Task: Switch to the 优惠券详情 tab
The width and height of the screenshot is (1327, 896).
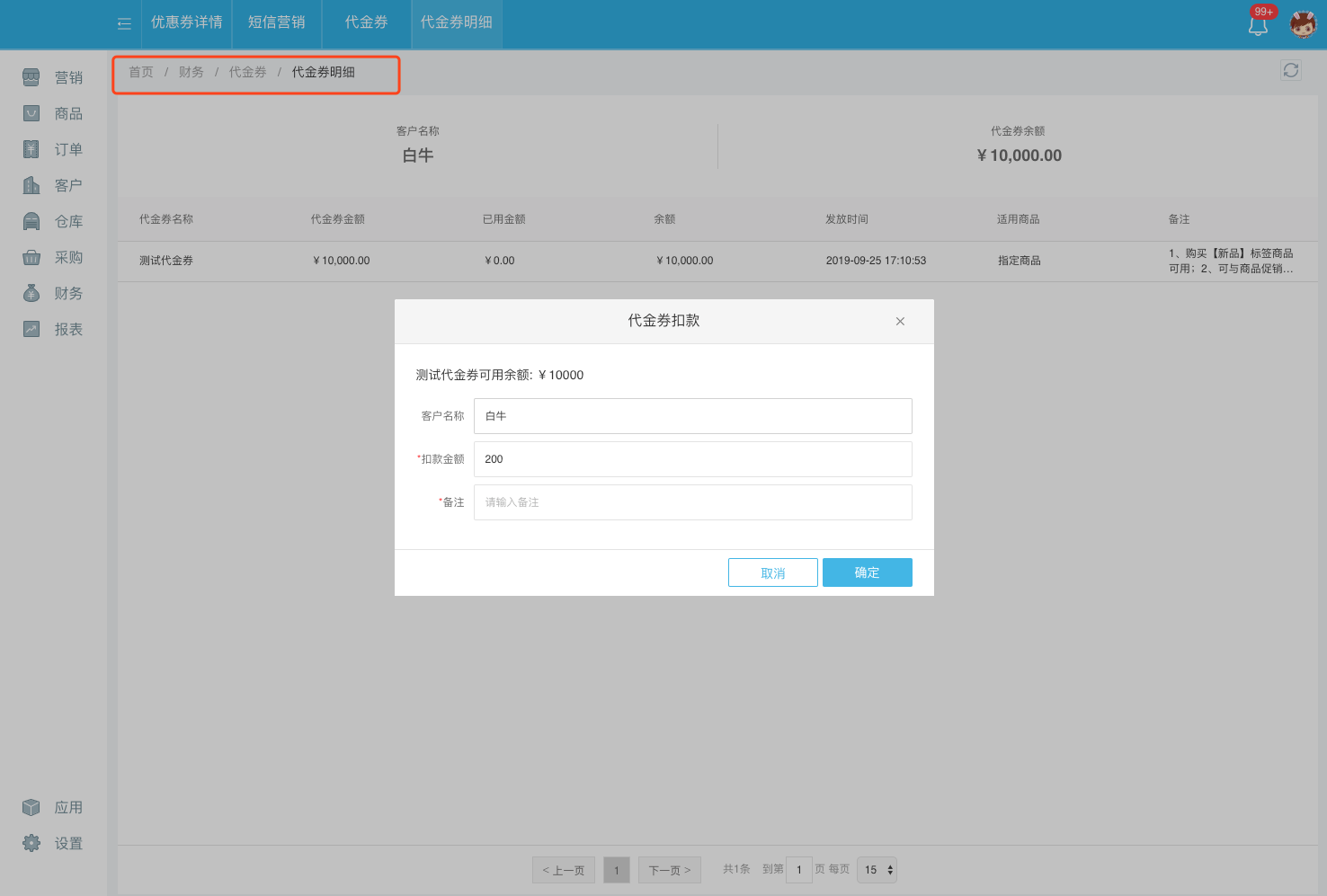Action: (186, 22)
